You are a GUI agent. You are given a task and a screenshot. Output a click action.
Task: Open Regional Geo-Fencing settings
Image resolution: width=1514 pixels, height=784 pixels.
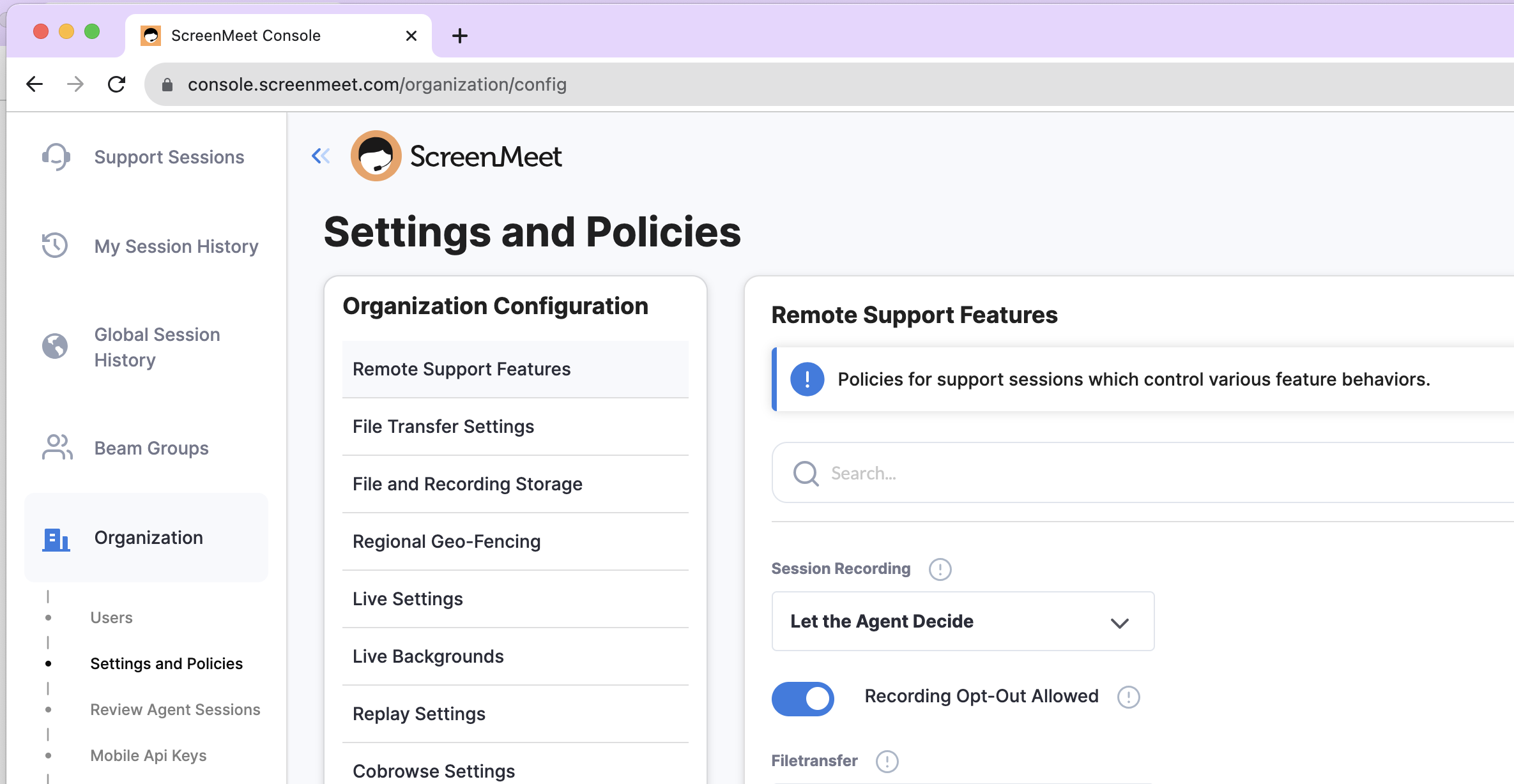coord(515,541)
